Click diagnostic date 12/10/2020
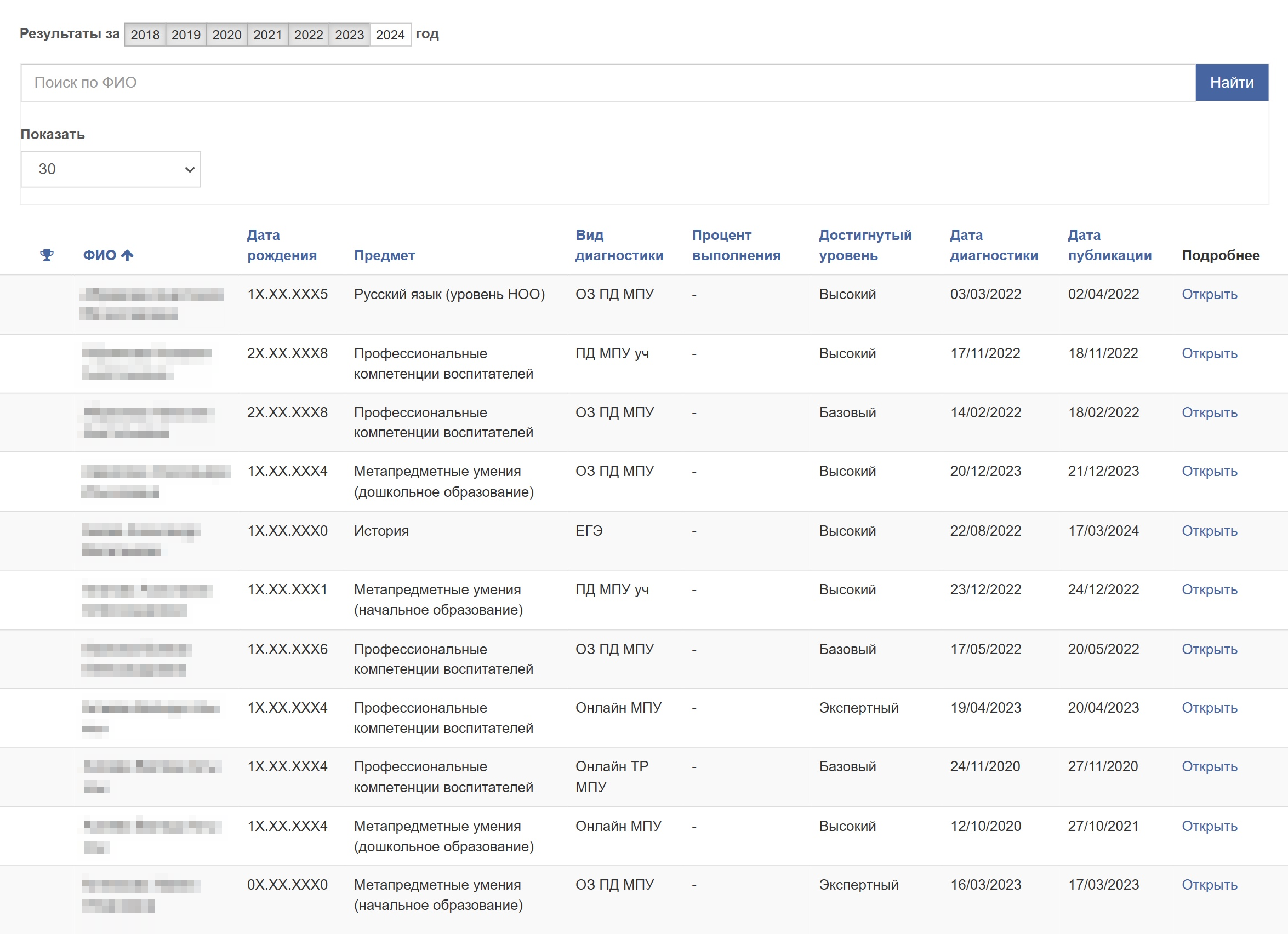1288x934 pixels. (x=985, y=826)
